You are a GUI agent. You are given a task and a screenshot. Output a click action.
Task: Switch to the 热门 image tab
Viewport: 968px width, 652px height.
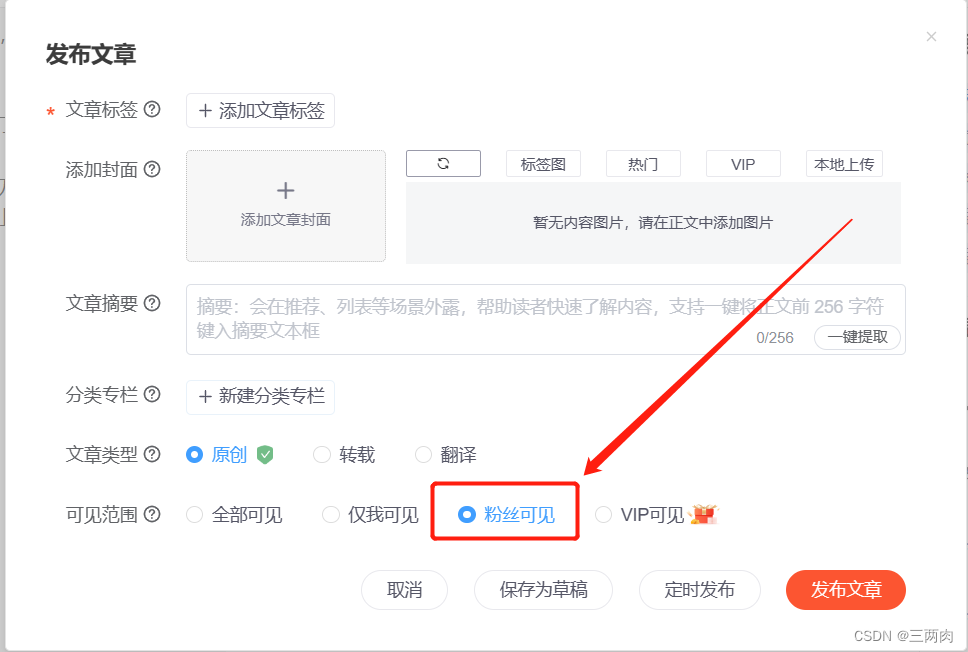pyautogui.click(x=643, y=163)
